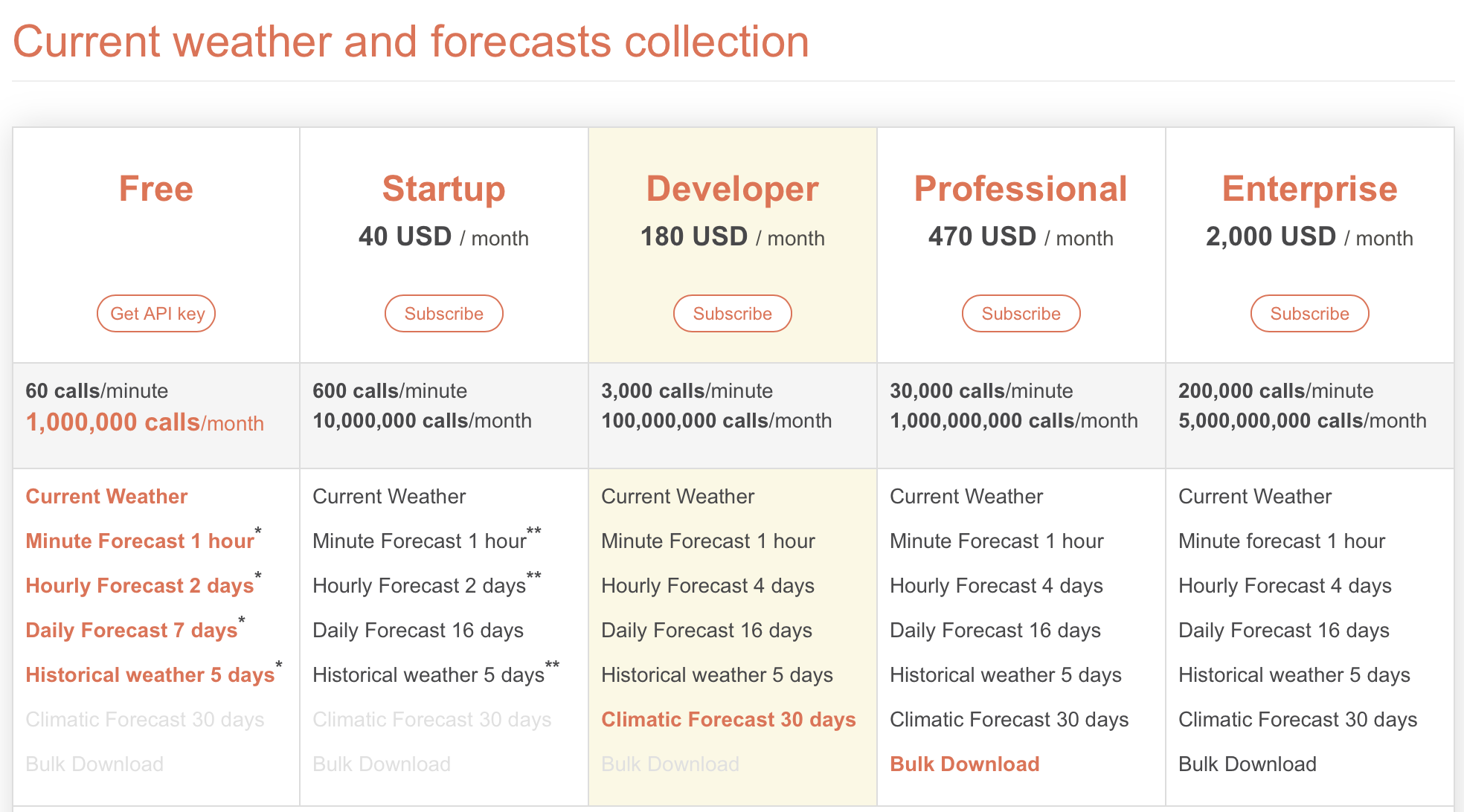Viewport: 1464px width, 812px height.
Task: Click the Professional plan title
Action: coord(1021,188)
